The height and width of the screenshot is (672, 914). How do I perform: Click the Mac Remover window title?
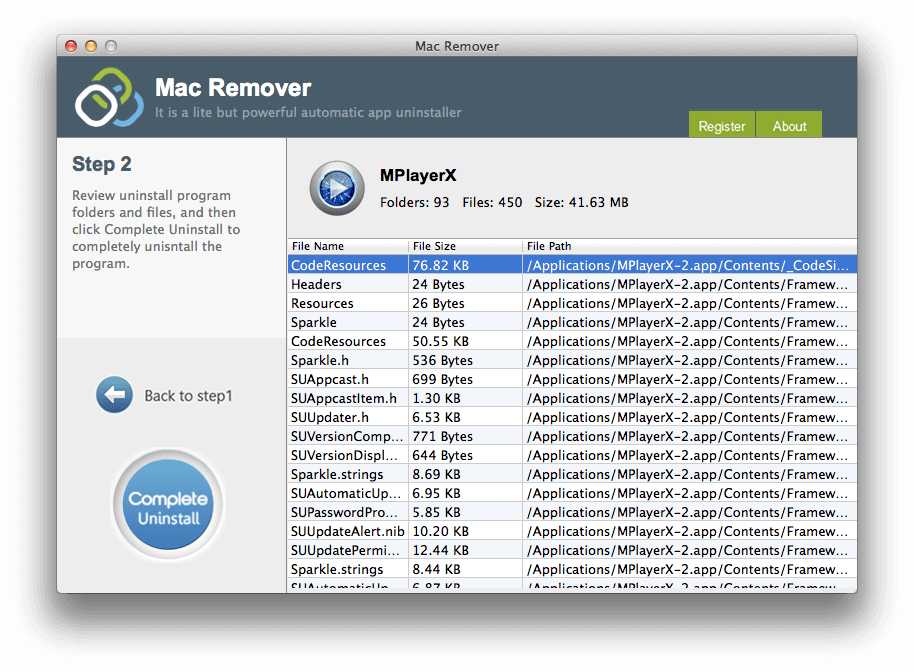tap(456, 46)
